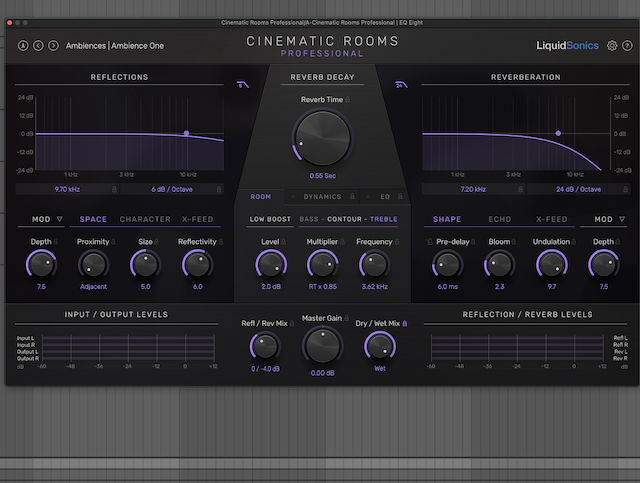Click the Reflections filter node on graph
The height and width of the screenshot is (483, 640).
(x=187, y=133)
